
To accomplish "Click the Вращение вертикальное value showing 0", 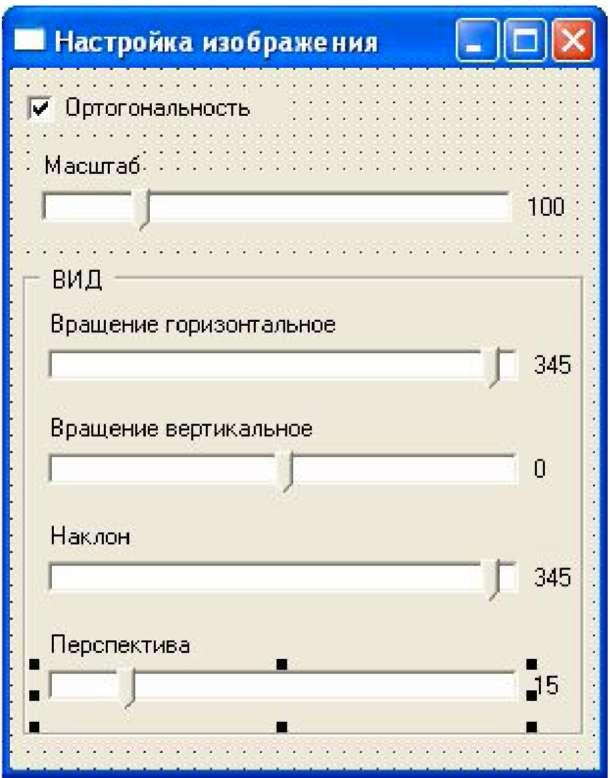I will (540, 469).
